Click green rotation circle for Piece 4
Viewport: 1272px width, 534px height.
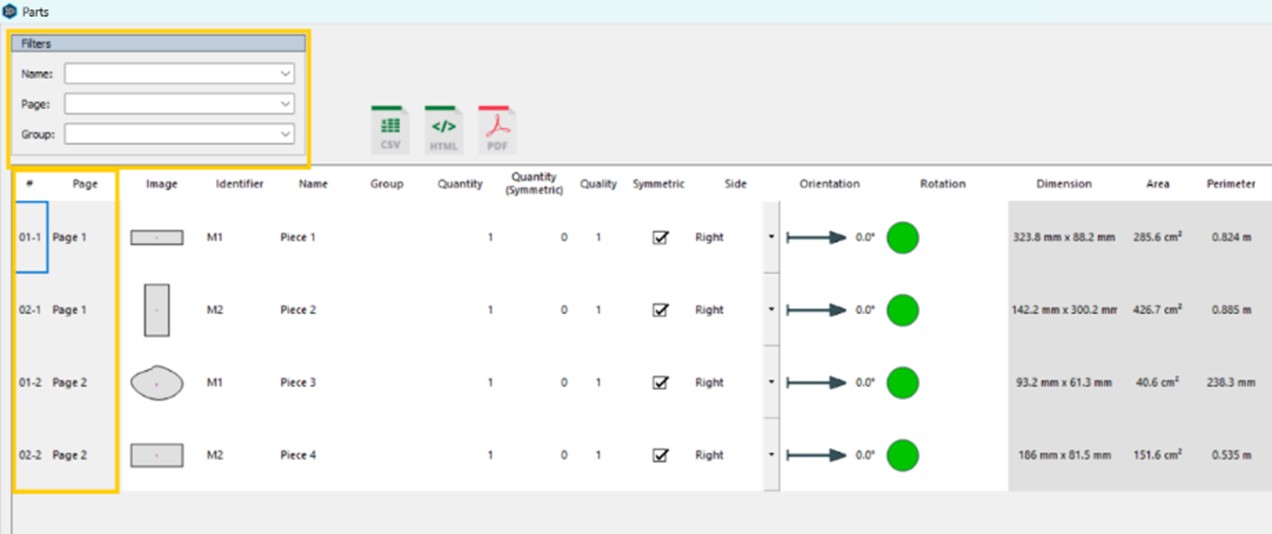pyautogui.click(x=903, y=455)
